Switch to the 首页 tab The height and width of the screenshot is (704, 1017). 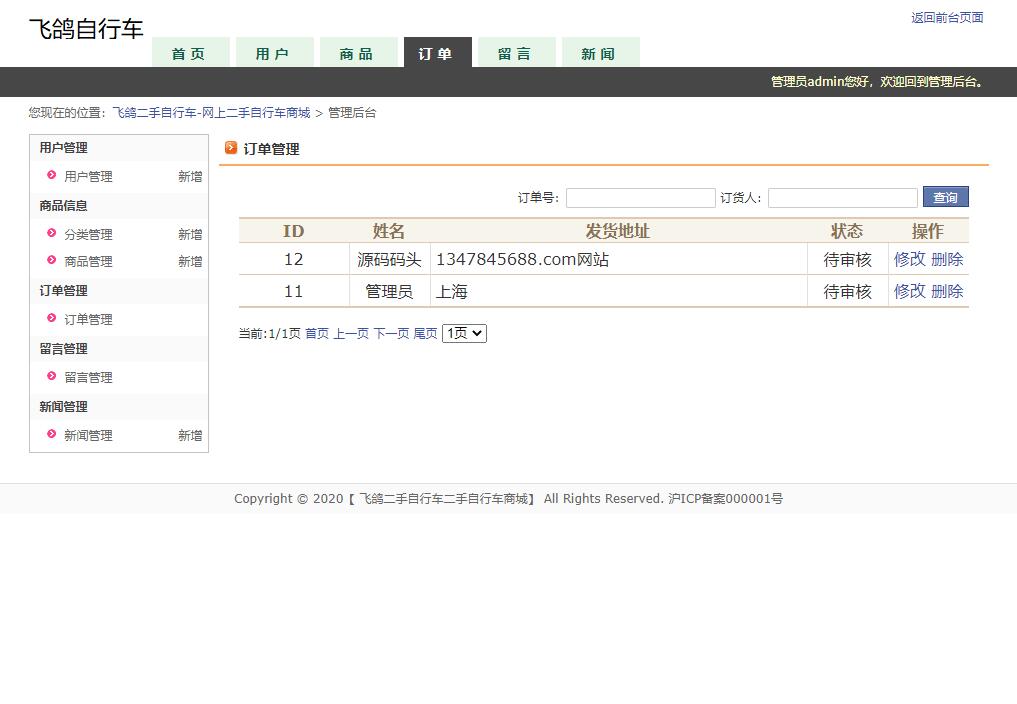pos(190,54)
